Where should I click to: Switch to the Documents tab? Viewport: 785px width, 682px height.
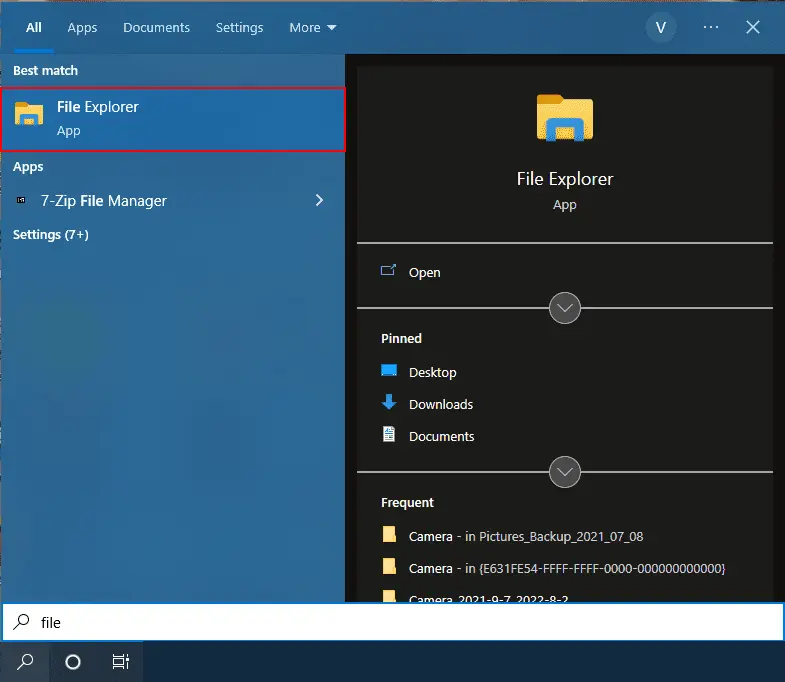coord(157,28)
